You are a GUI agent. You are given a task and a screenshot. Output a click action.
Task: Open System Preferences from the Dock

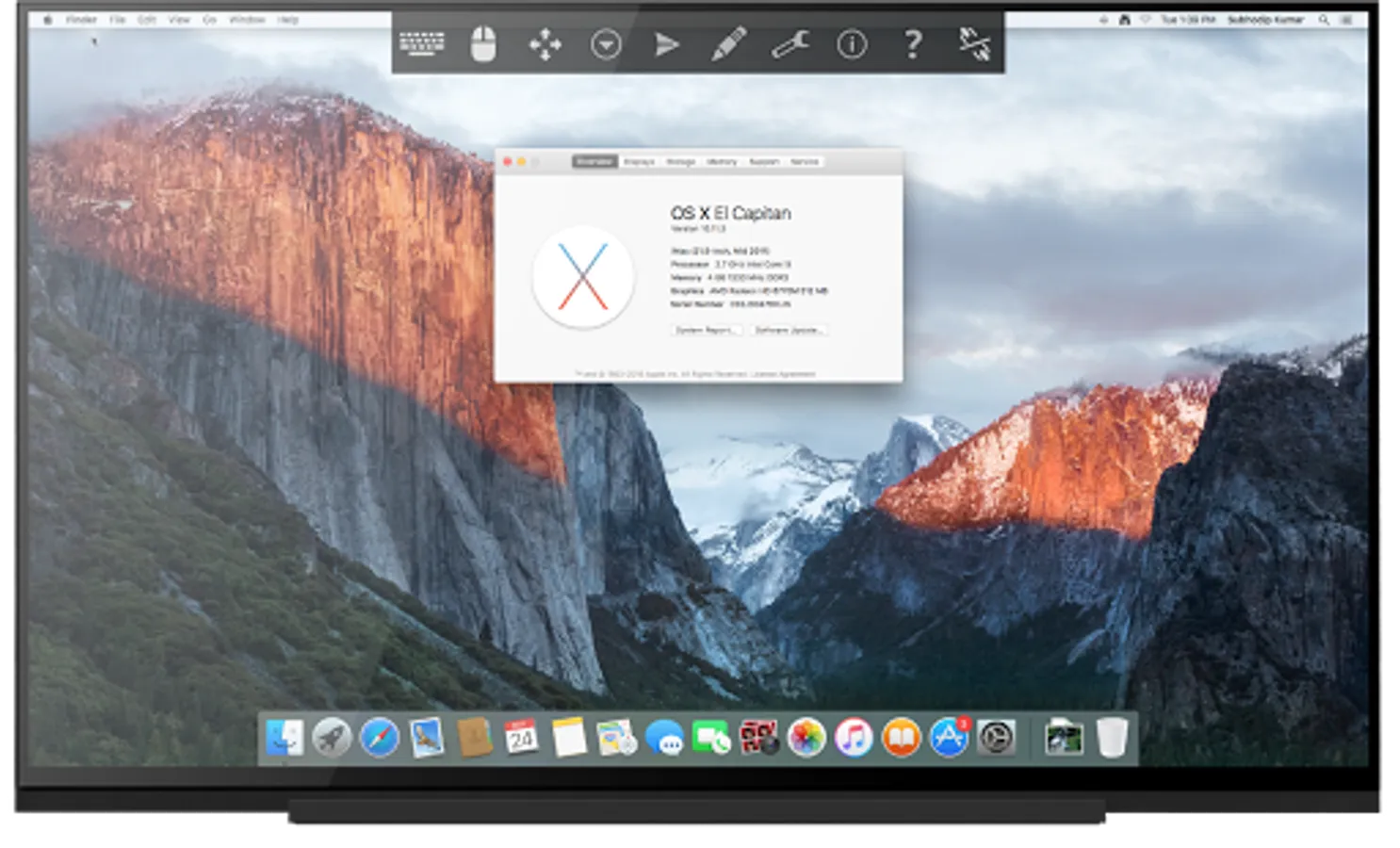[997, 738]
